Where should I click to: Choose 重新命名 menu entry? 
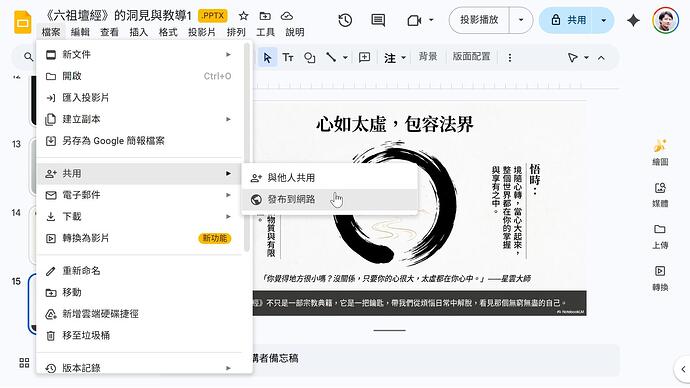(139, 271)
